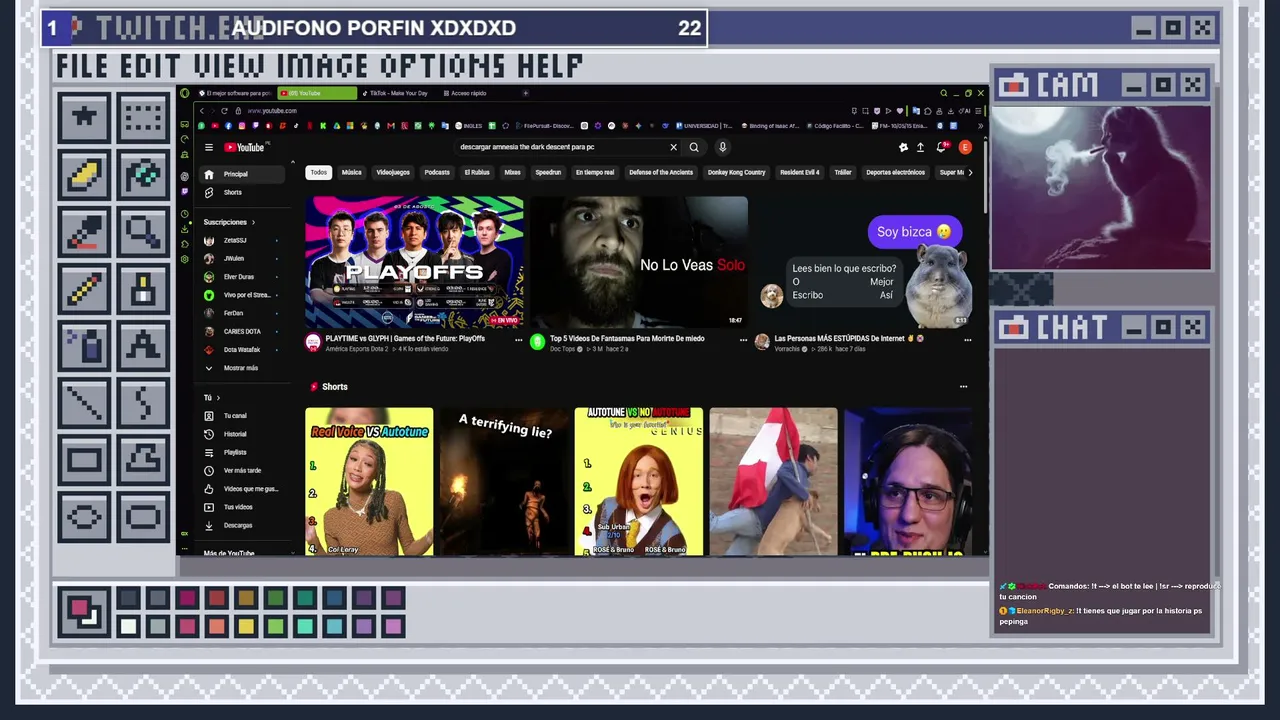
Task: Open options menu for Las Personas MÁS ESTÚPIDAS video
Action: click(x=967, y=340)
